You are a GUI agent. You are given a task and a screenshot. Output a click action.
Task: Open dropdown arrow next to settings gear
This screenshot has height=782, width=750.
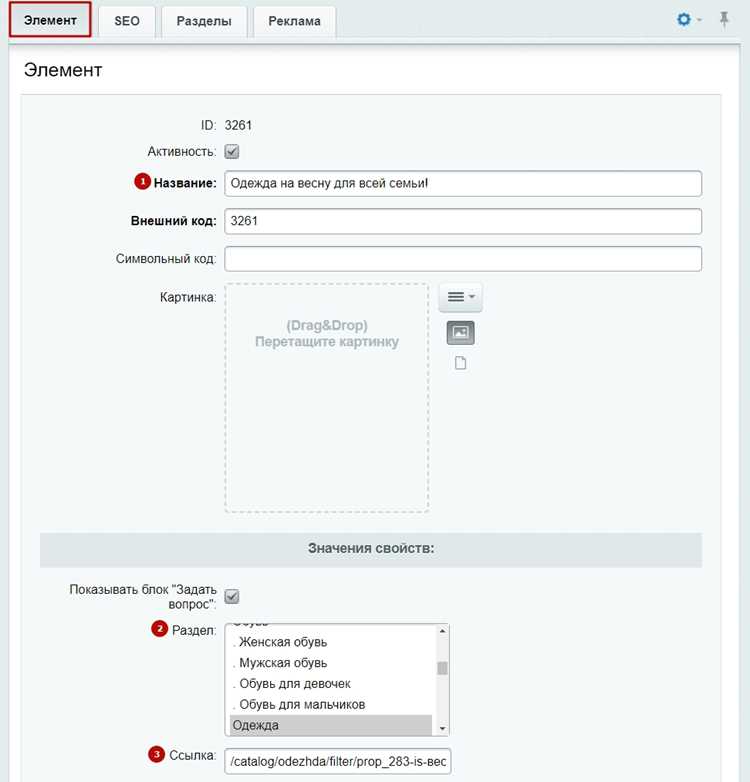699,20
